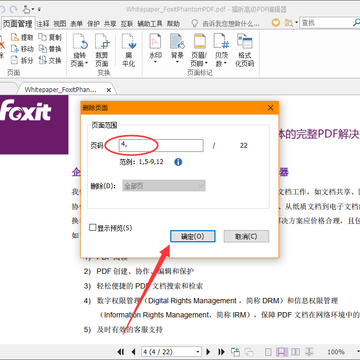Click the page range input field

pos(161,145)
